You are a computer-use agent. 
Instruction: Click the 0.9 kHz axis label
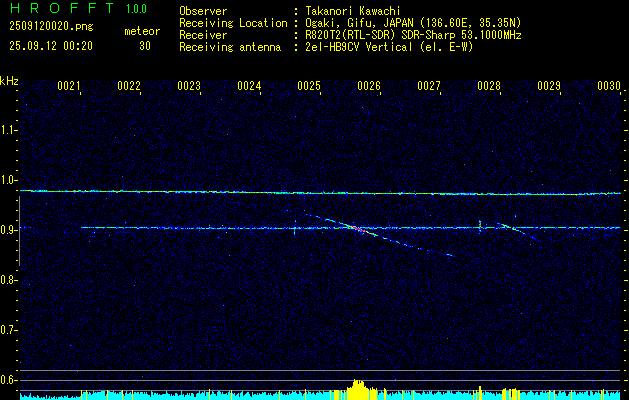8,230
